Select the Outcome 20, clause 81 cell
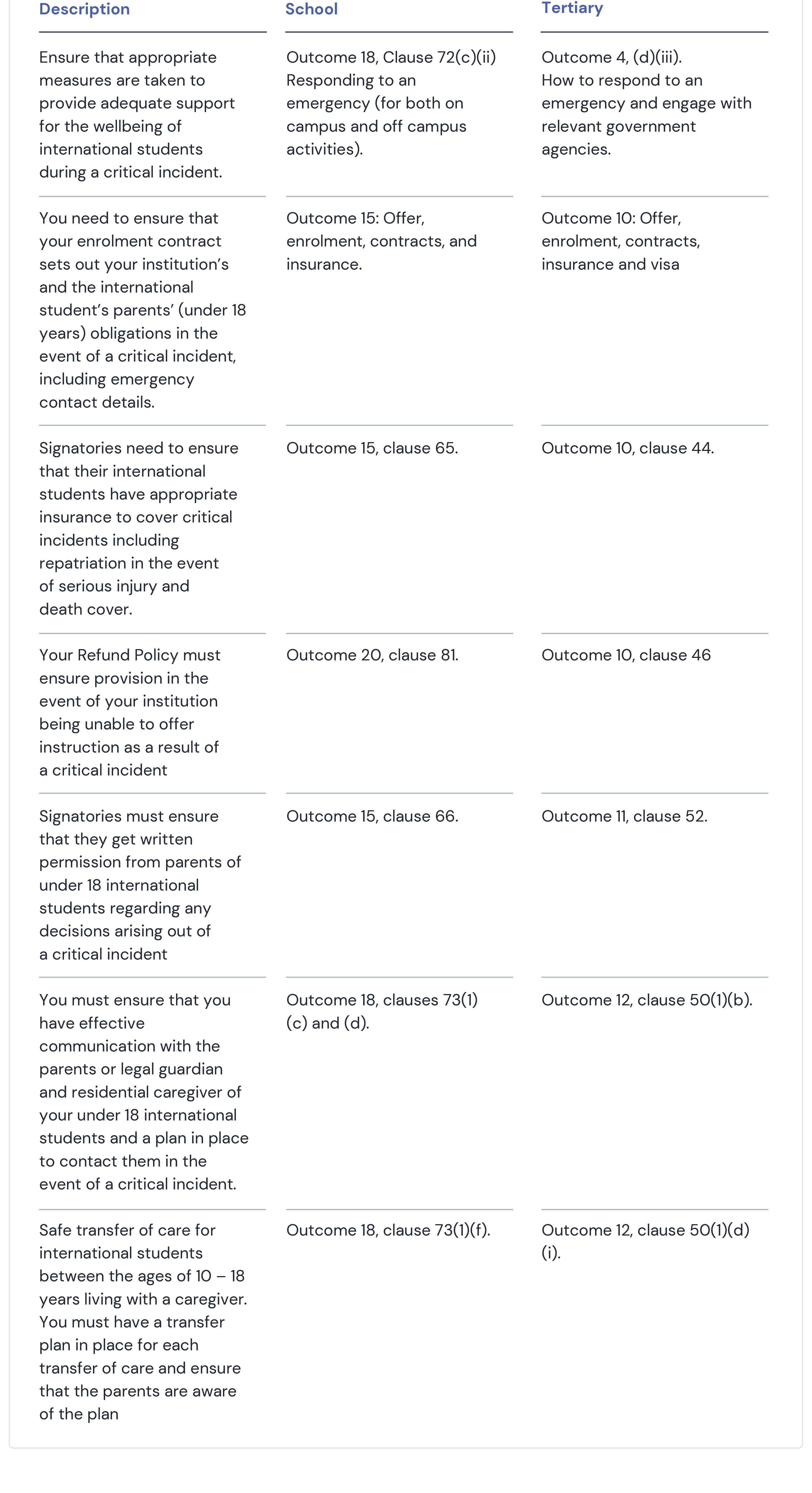Viewport: 812px width, 1493px height. tap(372, 655)
